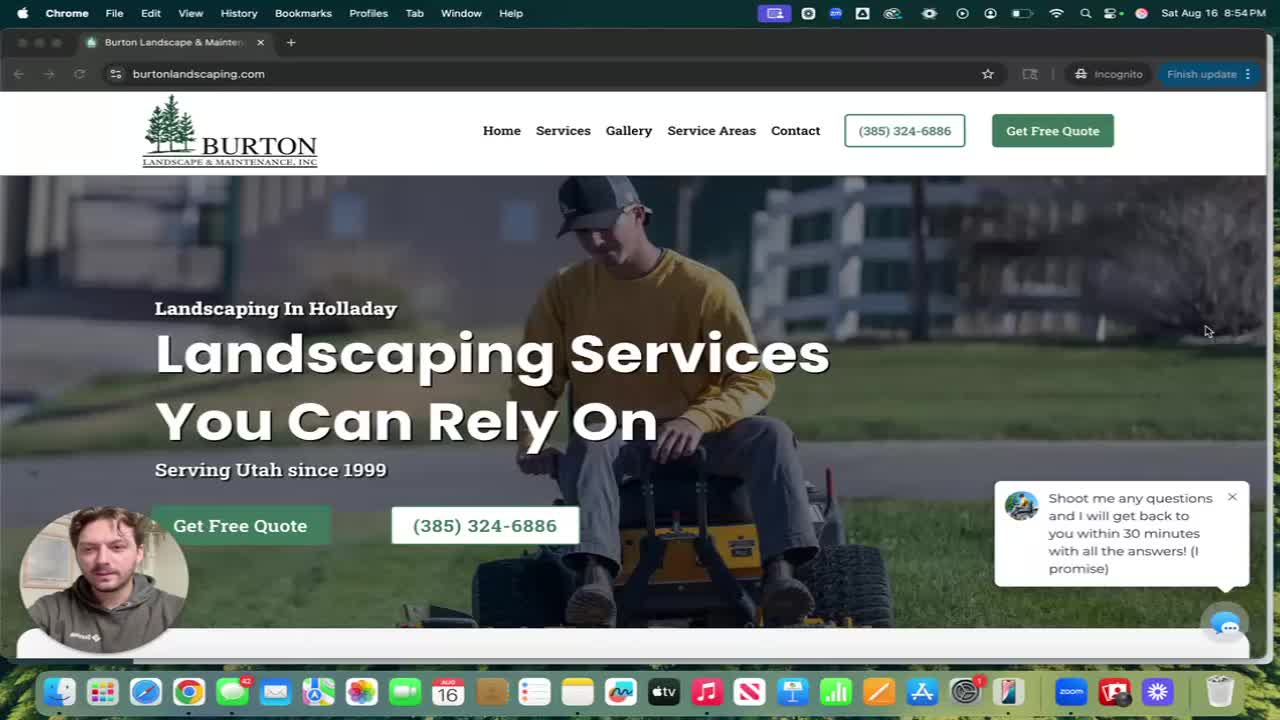This screenshot has width=1280, height=720.
Task: Open the View menu
Action: tap(191, 13)
